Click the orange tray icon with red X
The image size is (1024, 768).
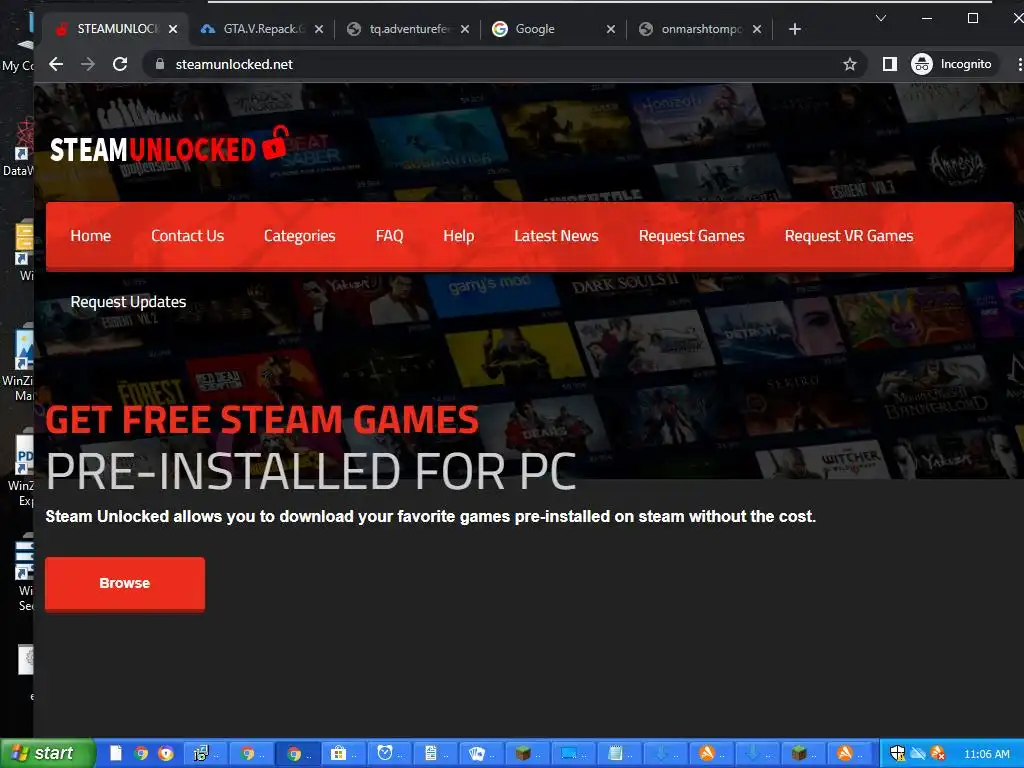point(938,754)
